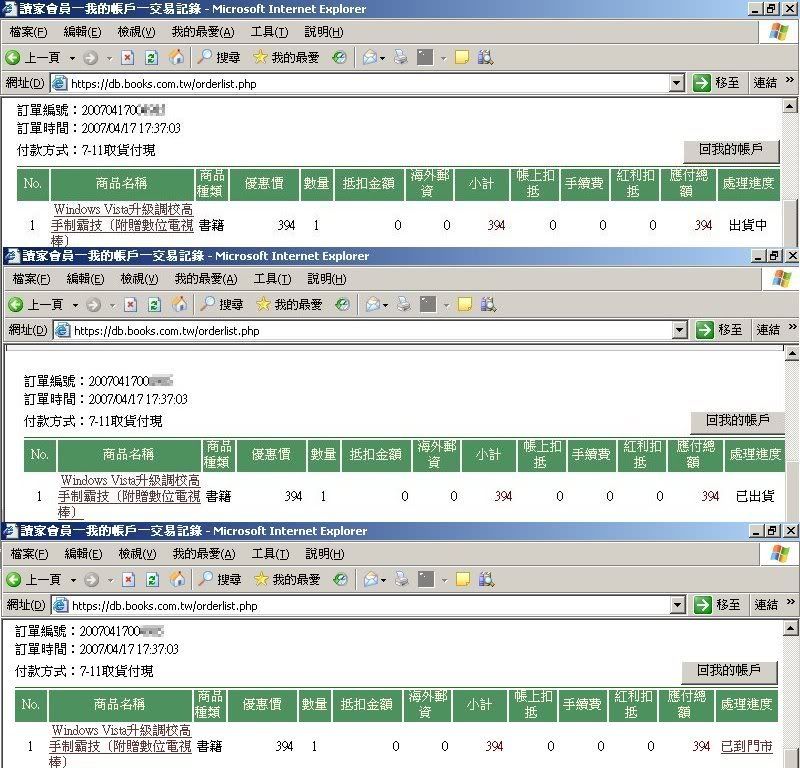This screenshot has width=800, height=768.
Task: Open the 檔案(F) menu in the 出貨中 window
Action: click(28, 32)
